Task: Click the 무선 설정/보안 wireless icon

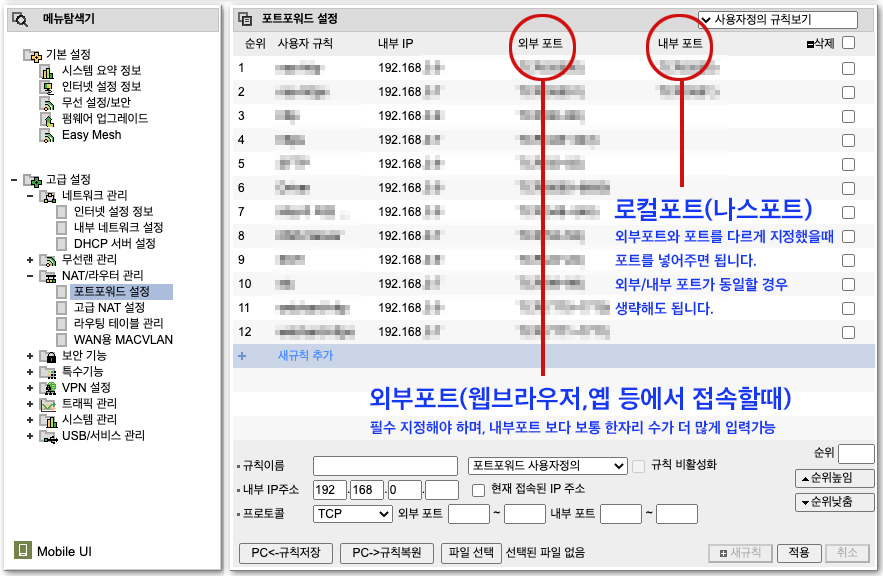Action: point(47,103)
